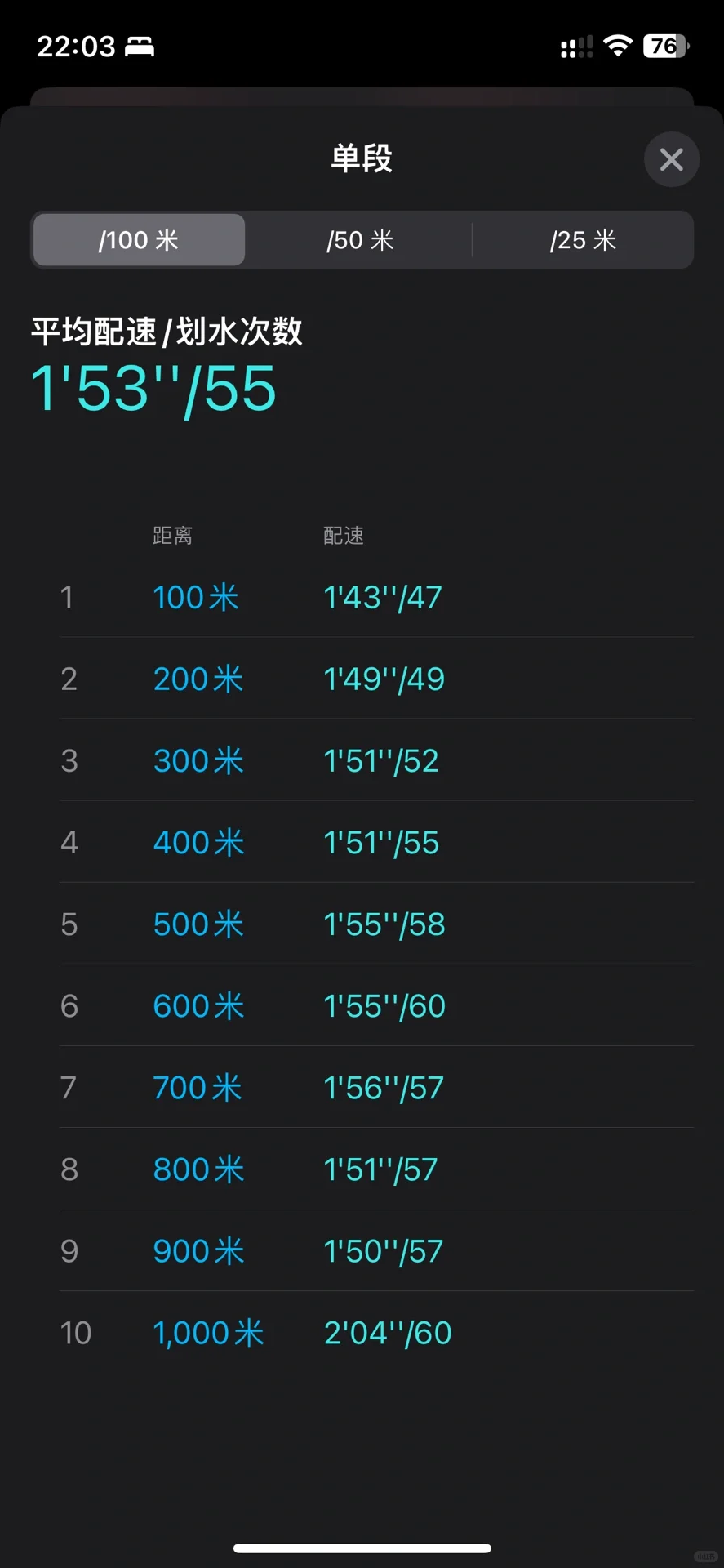Tap the home indicator bar
Screen dimensions: 724x1568
tap(362, 1548)
